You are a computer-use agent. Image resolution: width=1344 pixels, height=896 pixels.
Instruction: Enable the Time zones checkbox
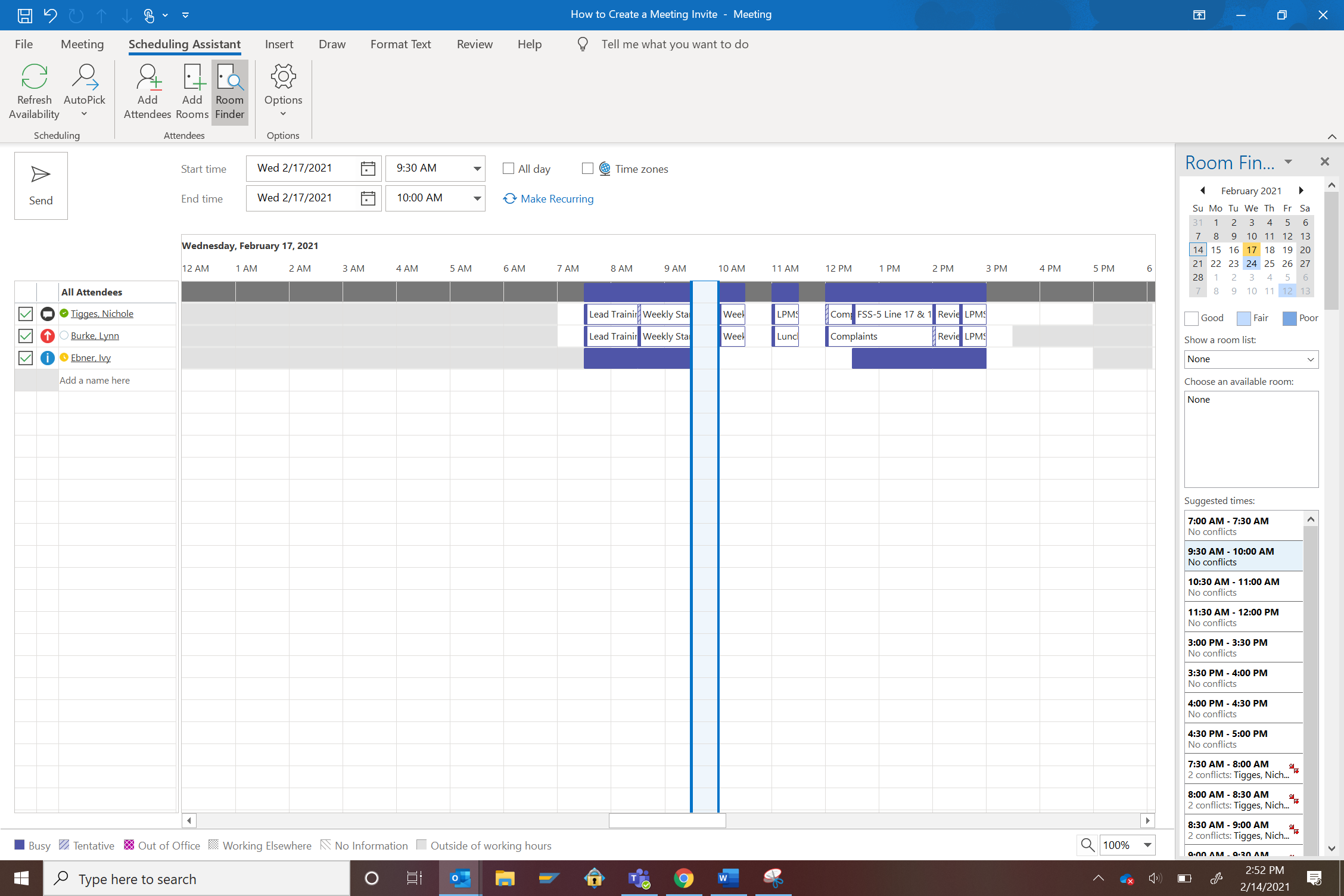coord(587,169)
